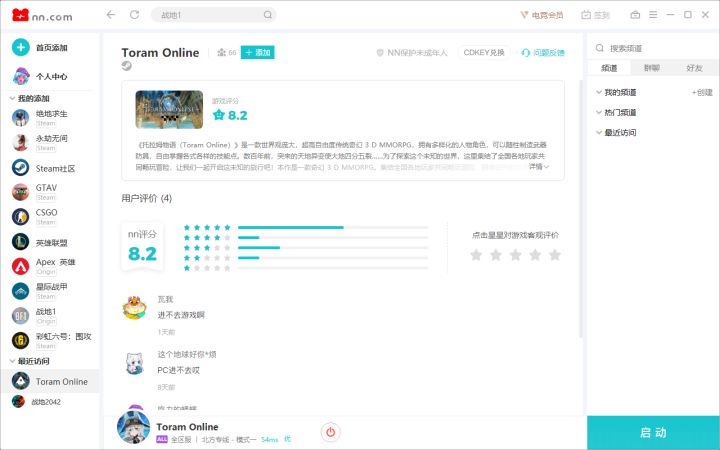Viewport: 720px width, 450px height.
Task: Open 个人中心 avatar
Action: (21, 76)
